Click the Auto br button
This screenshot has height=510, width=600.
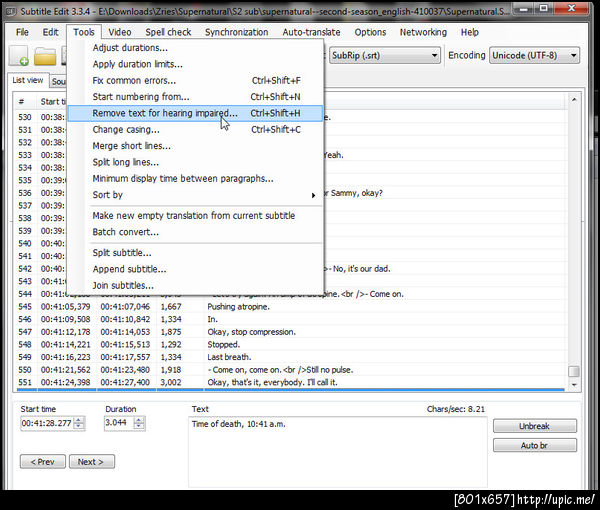click(x=535, y=445)
